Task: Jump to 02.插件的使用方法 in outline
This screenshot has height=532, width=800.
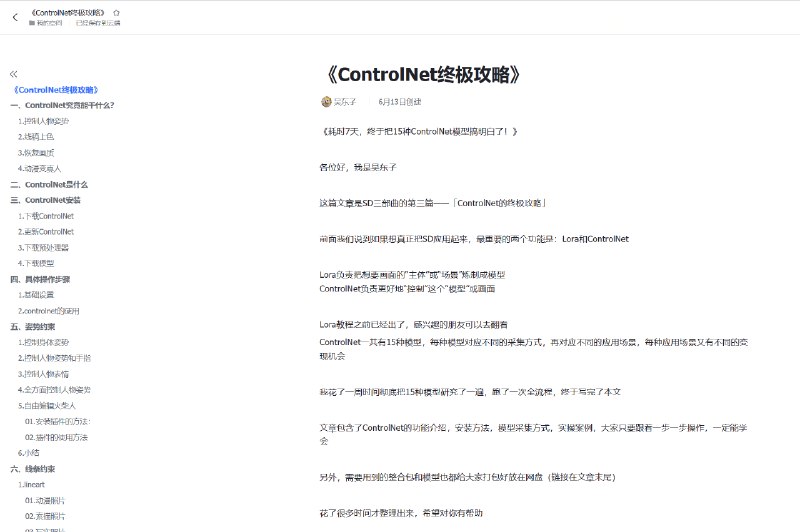Action: click(x=56, y=437)
